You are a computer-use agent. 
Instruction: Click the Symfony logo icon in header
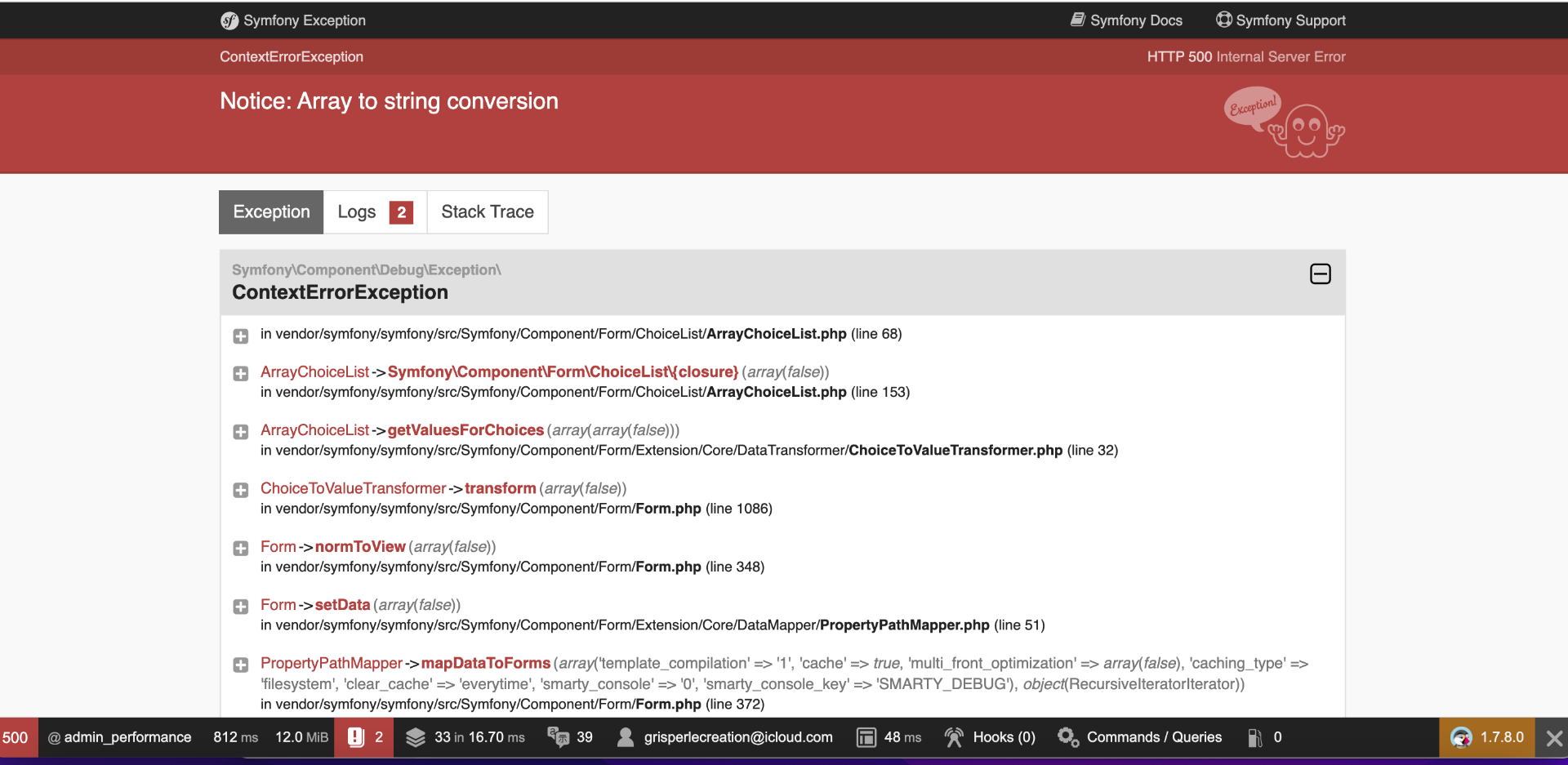(x=229, y=20)
